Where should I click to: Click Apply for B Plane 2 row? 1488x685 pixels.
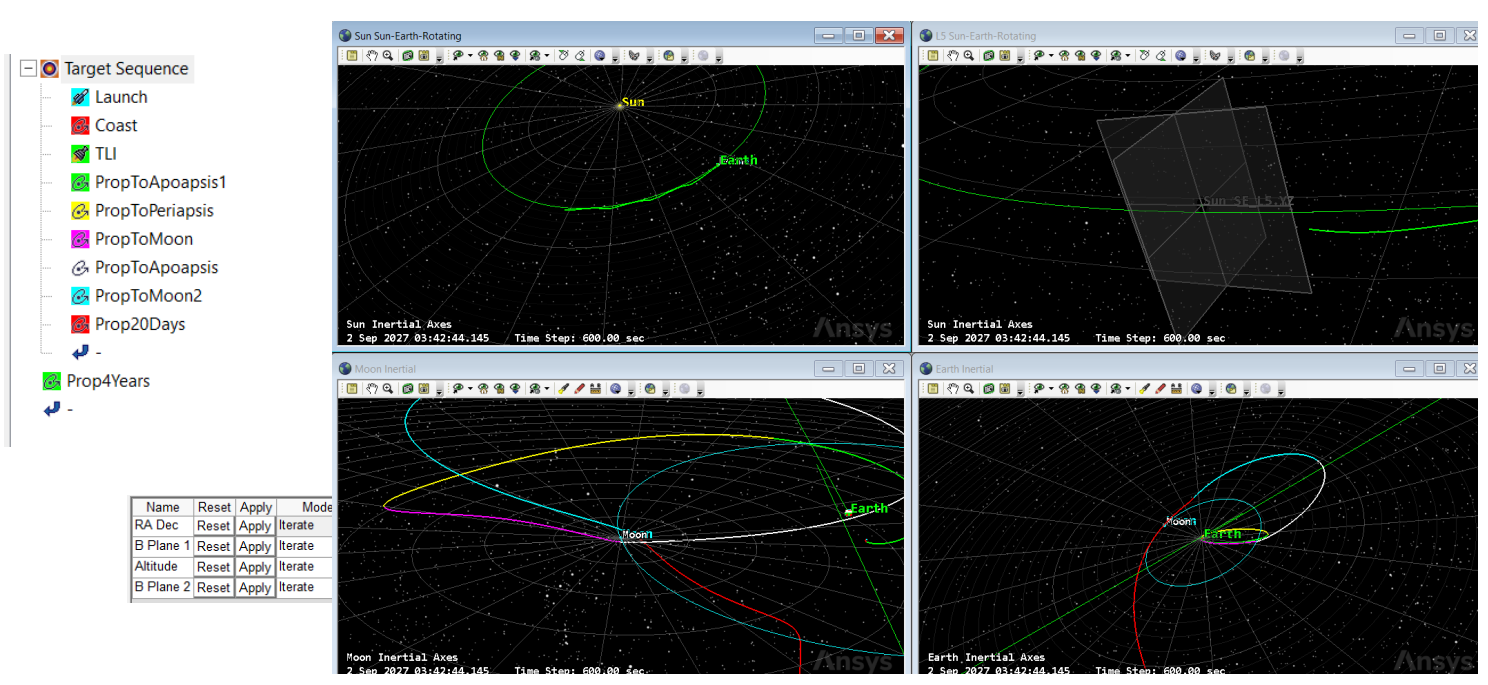pos(254,587)
